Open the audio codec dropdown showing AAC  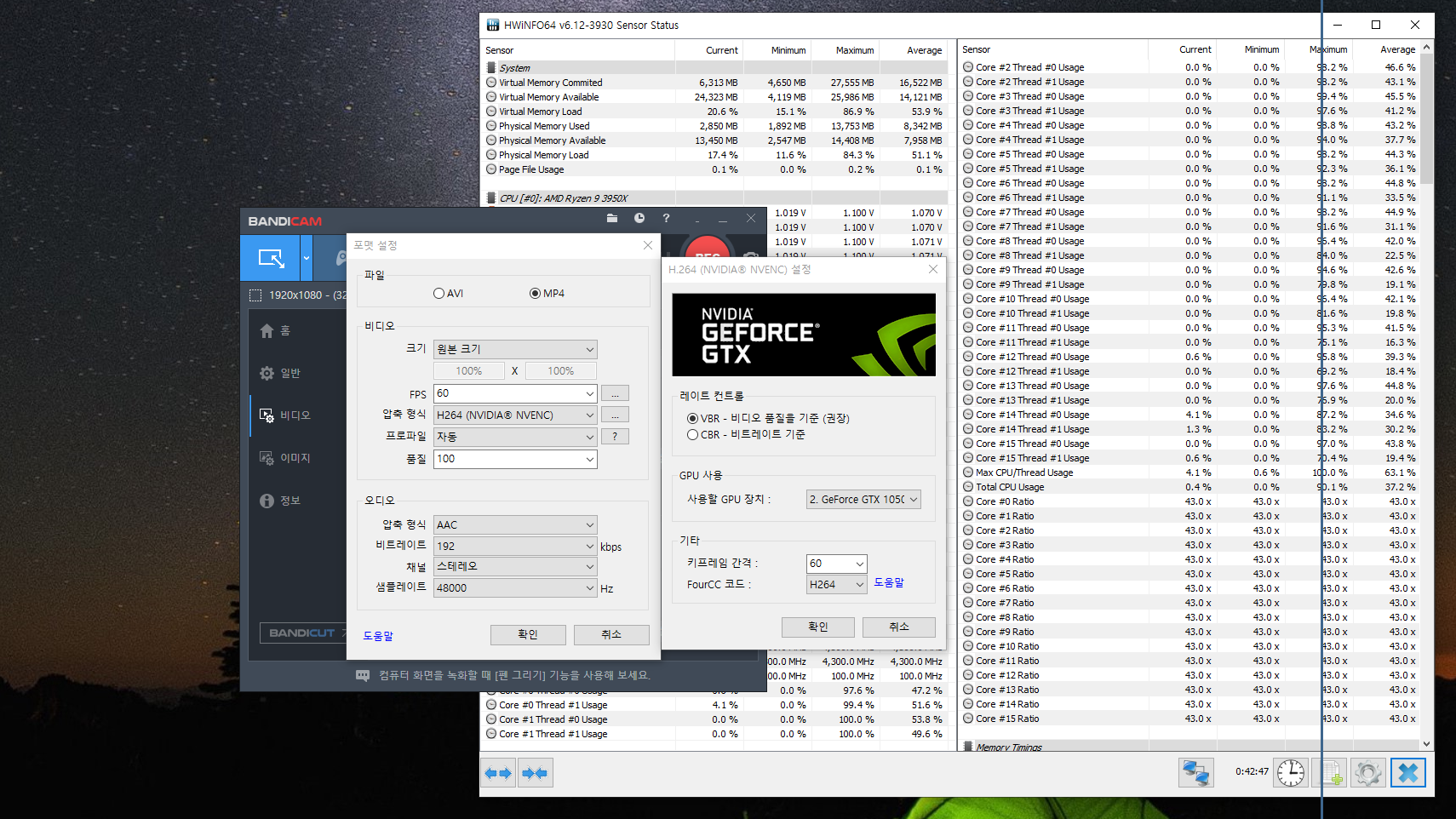pos(515,524)
